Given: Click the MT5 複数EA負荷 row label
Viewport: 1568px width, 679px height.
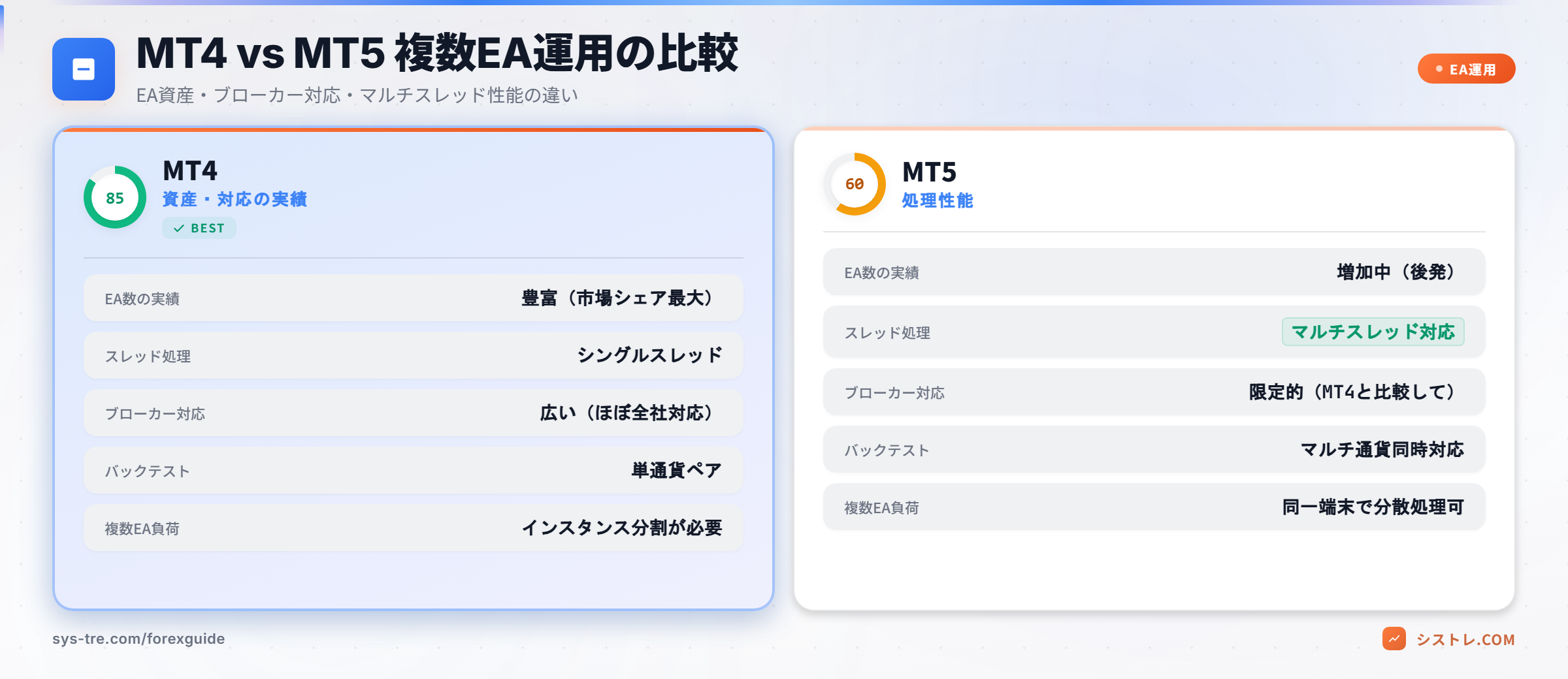Looking at the screenshot, I should pos(882,508).
